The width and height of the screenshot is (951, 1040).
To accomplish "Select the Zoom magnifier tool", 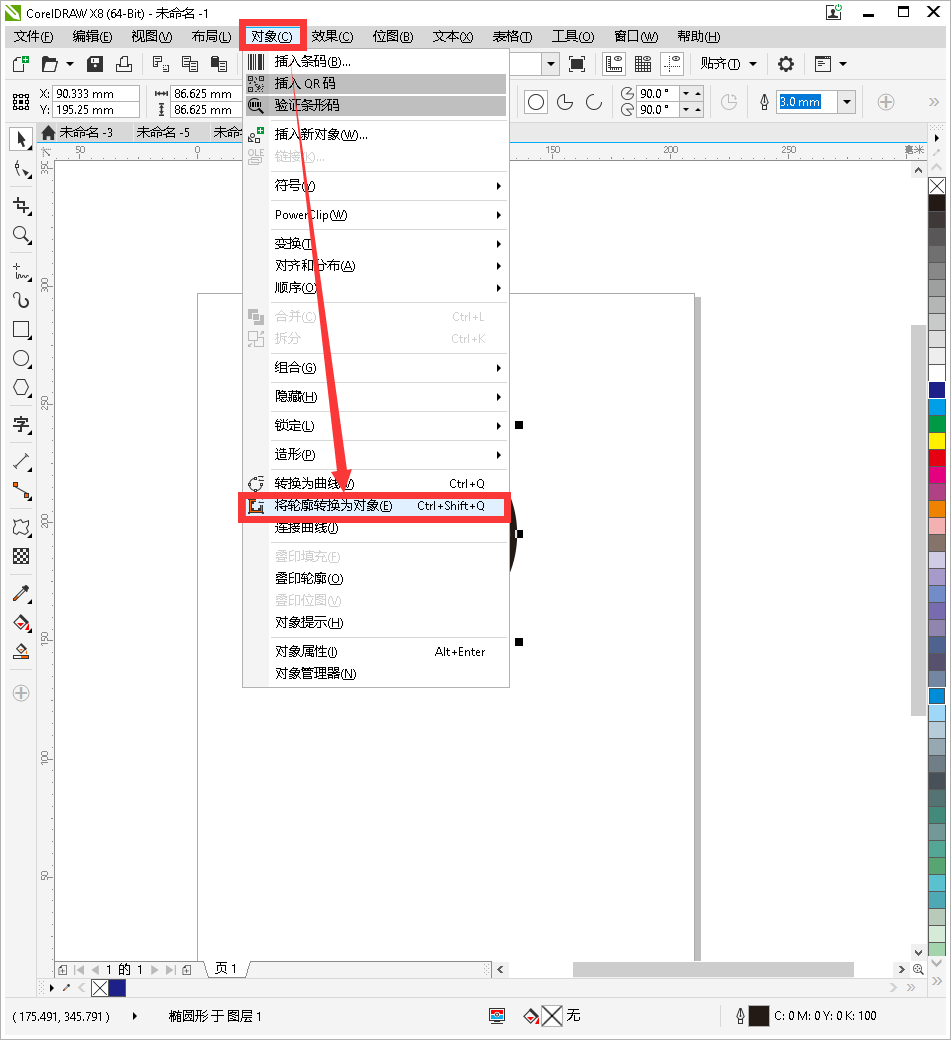I will [x=21, y=235].
